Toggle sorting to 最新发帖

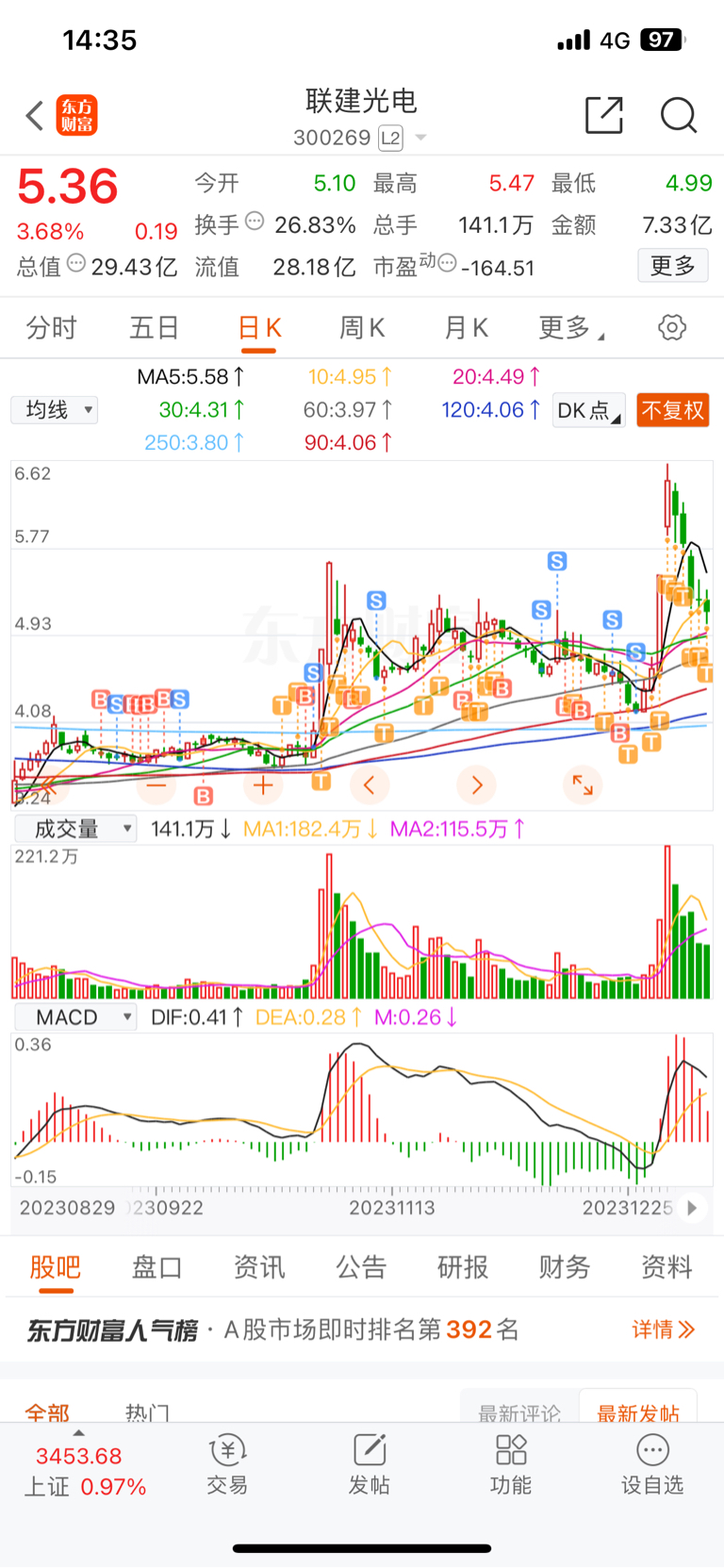tap(638, 1411)
